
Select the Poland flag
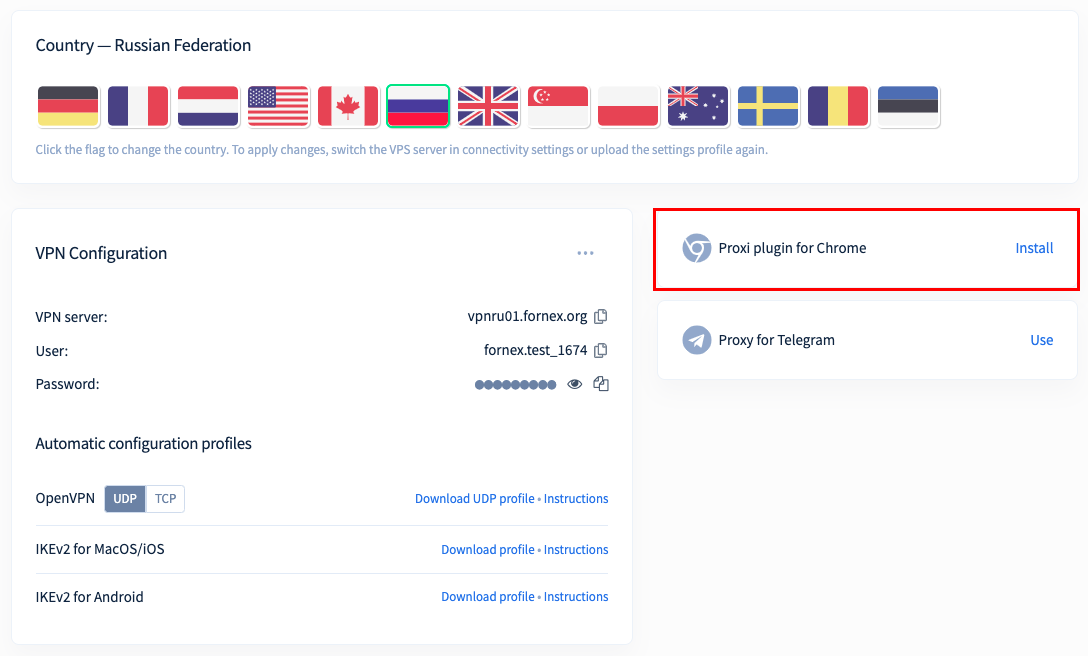628,106
